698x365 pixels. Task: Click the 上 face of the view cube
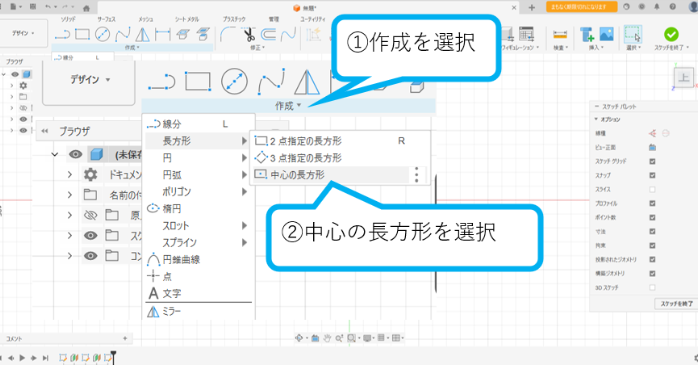pos(683,78)
